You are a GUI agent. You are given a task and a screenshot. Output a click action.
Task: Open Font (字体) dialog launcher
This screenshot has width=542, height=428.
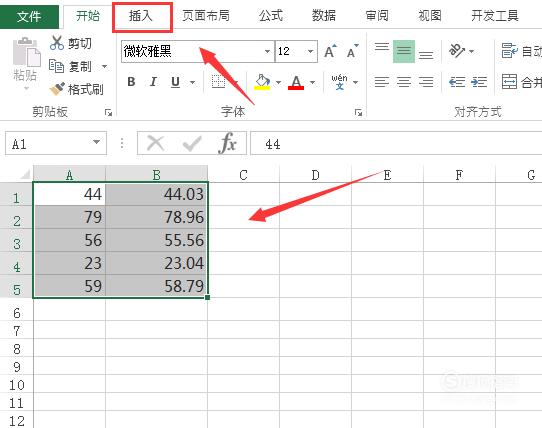click(x=358, y=113)
